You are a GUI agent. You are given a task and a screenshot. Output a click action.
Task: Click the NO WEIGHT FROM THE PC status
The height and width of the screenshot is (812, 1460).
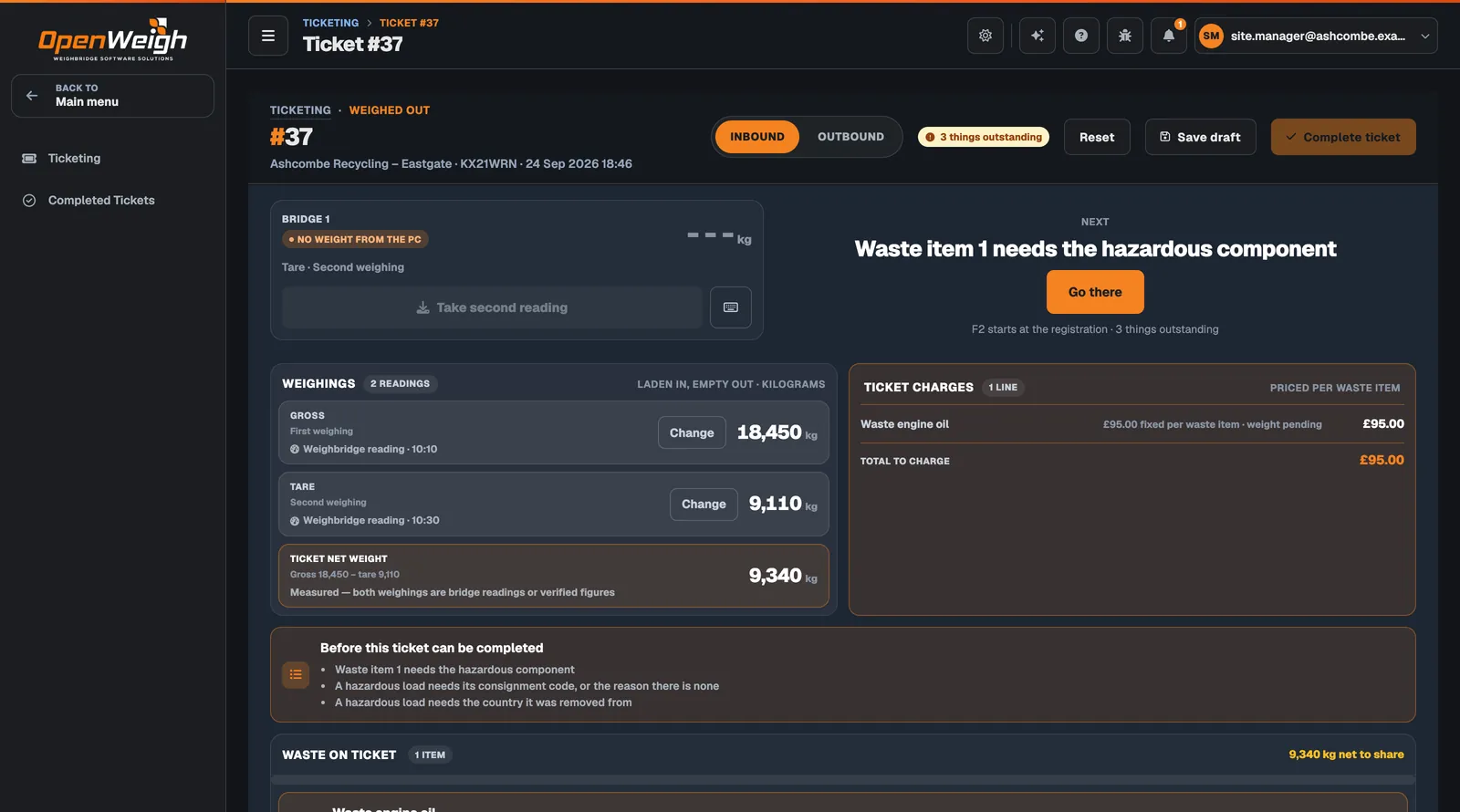click(355, 239)
